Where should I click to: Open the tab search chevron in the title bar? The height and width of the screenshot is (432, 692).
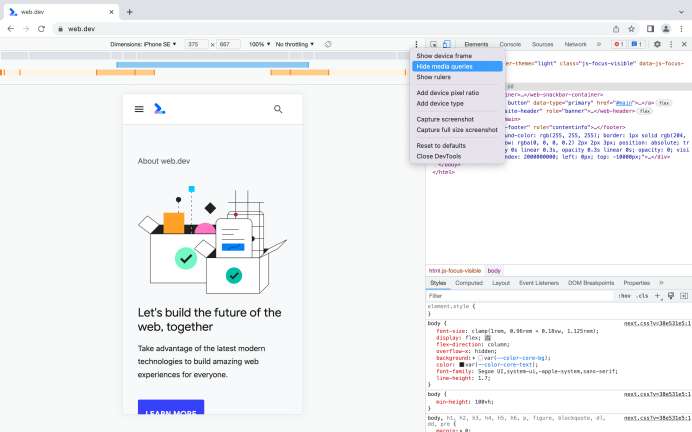coord(682,12)
